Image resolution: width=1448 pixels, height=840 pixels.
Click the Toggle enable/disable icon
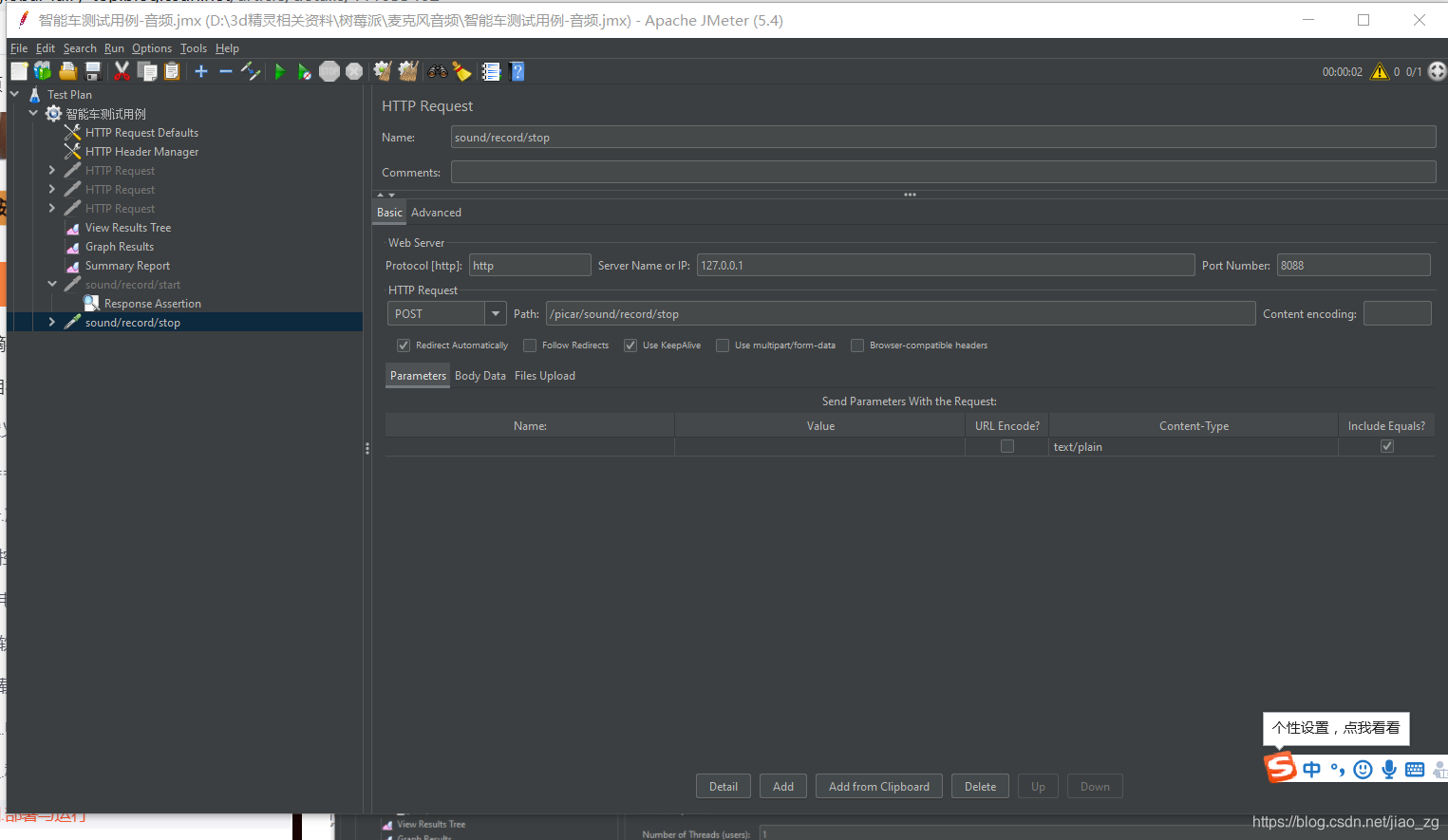click(251, 71)
